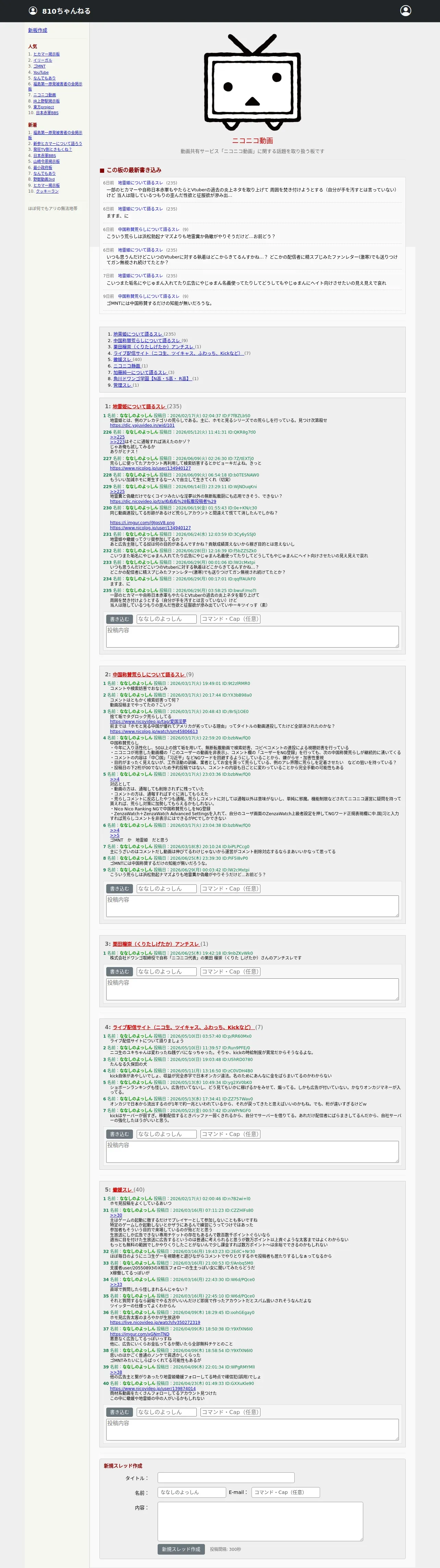Click the >>33 anchor in post 34
This screenshot has height=1568, width=440.
coord(116,1284)
